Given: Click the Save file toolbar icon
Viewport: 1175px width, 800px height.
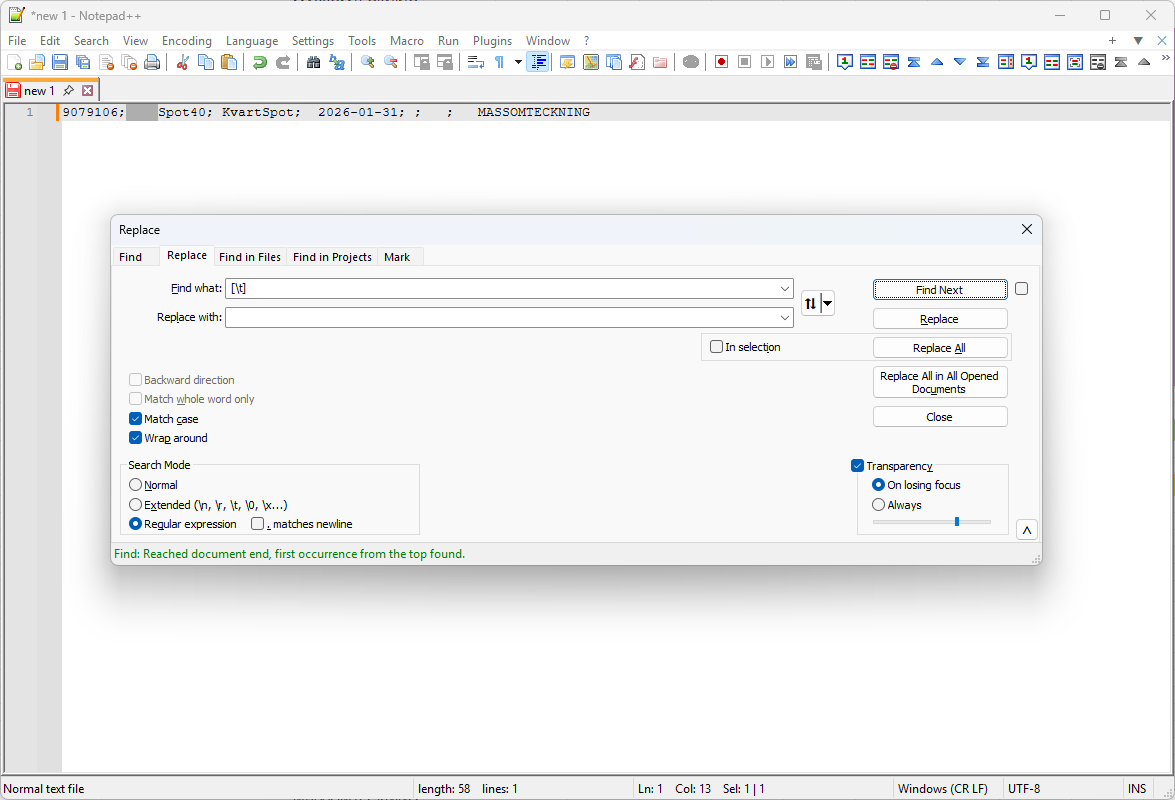Looking at the screenshot, I should point(60,62).
